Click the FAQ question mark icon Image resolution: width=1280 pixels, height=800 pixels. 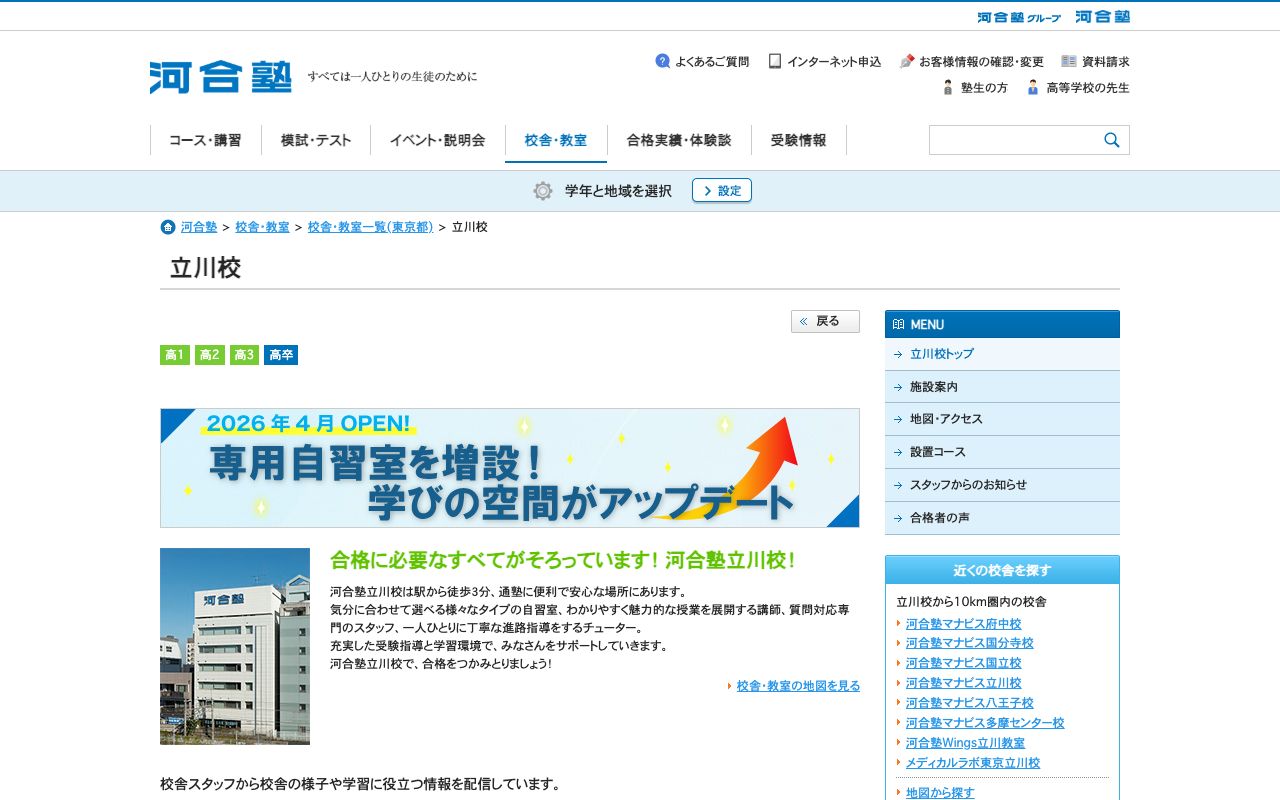(662, 61)
